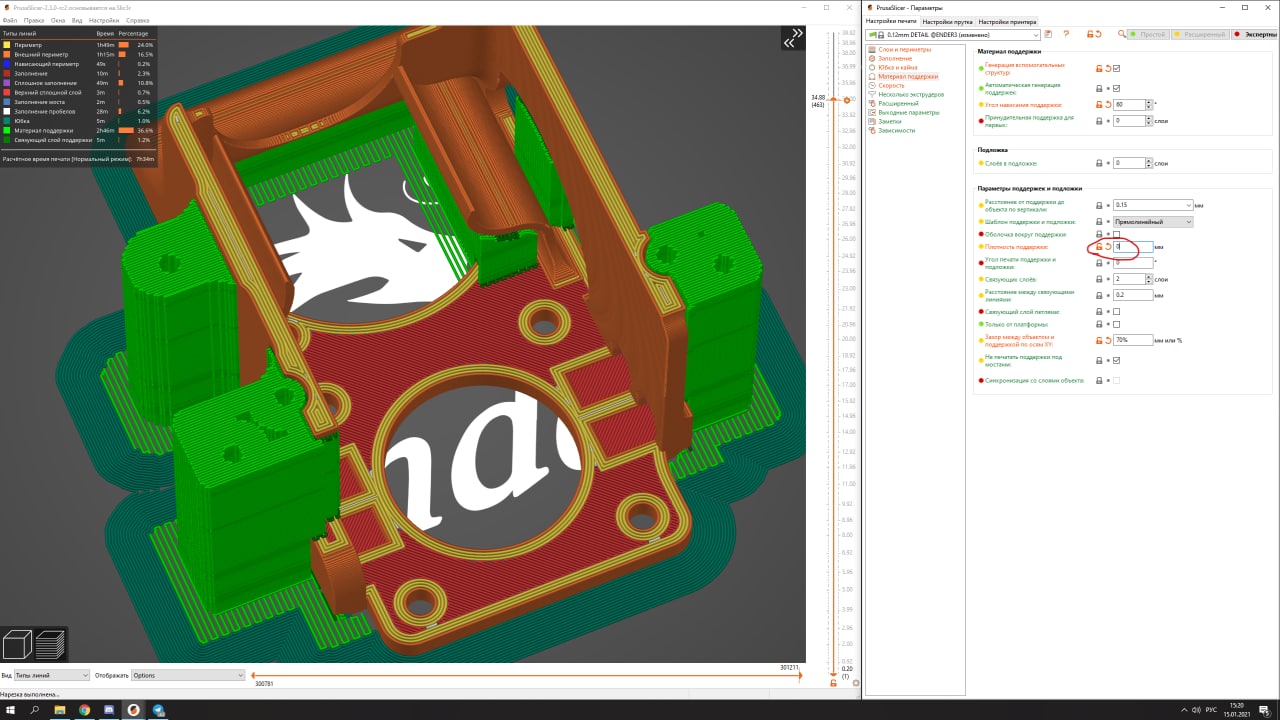Open the Windows Start menu
The width and height of the screenshot is (1280, 720).
10,710
